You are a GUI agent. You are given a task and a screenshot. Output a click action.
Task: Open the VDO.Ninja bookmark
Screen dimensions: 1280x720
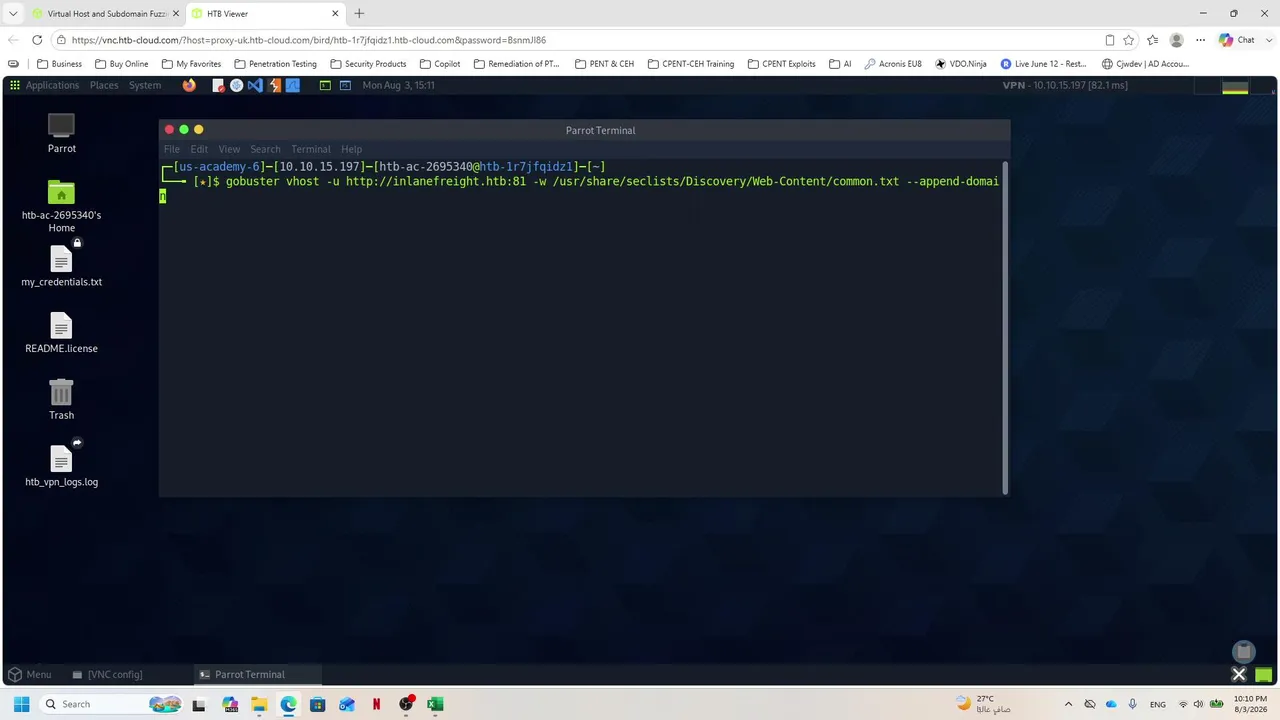tap(961, 63)
